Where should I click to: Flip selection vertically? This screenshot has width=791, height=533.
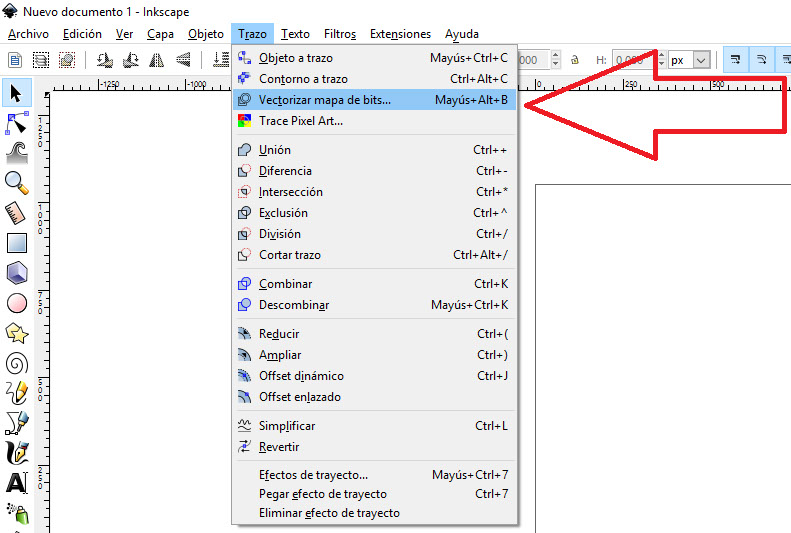tap(183, 60)
